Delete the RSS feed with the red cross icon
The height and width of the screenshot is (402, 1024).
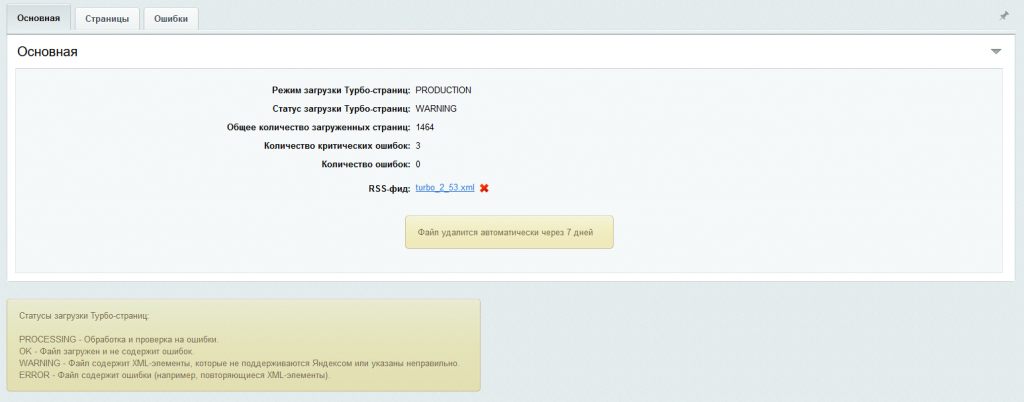coord(484,188)
